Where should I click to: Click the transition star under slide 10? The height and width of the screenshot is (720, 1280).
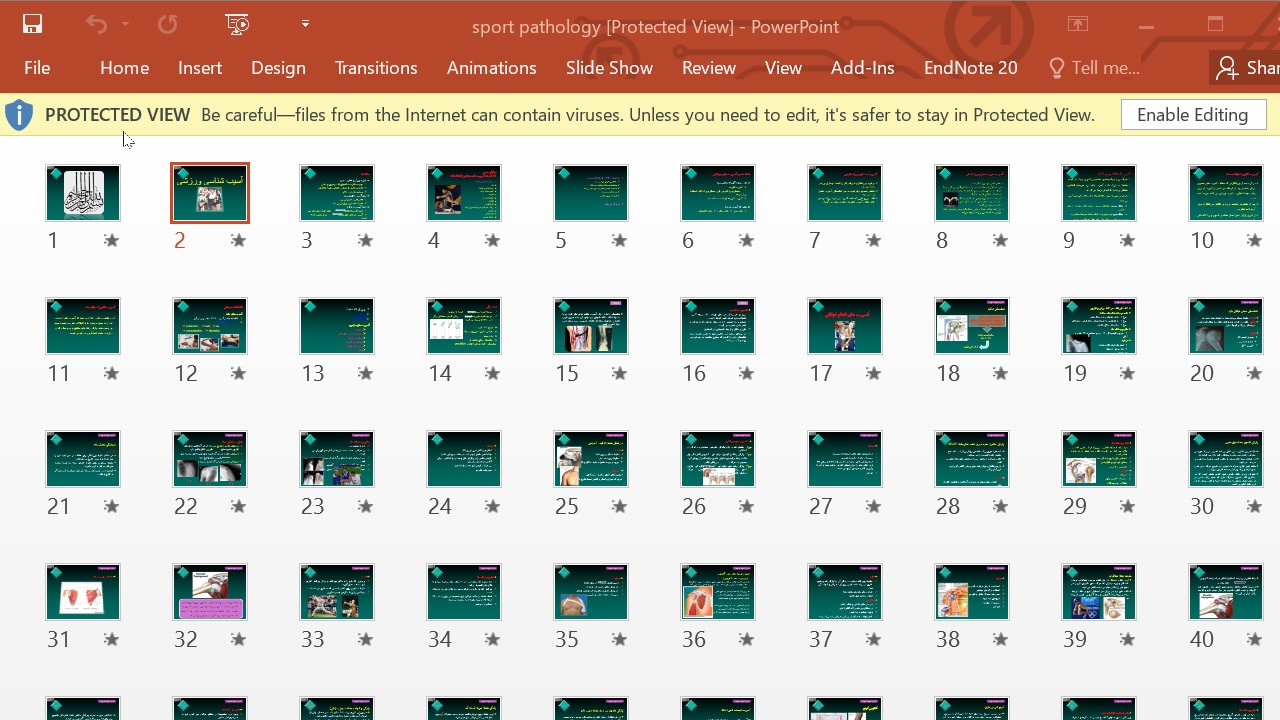tap(1254, 240)
